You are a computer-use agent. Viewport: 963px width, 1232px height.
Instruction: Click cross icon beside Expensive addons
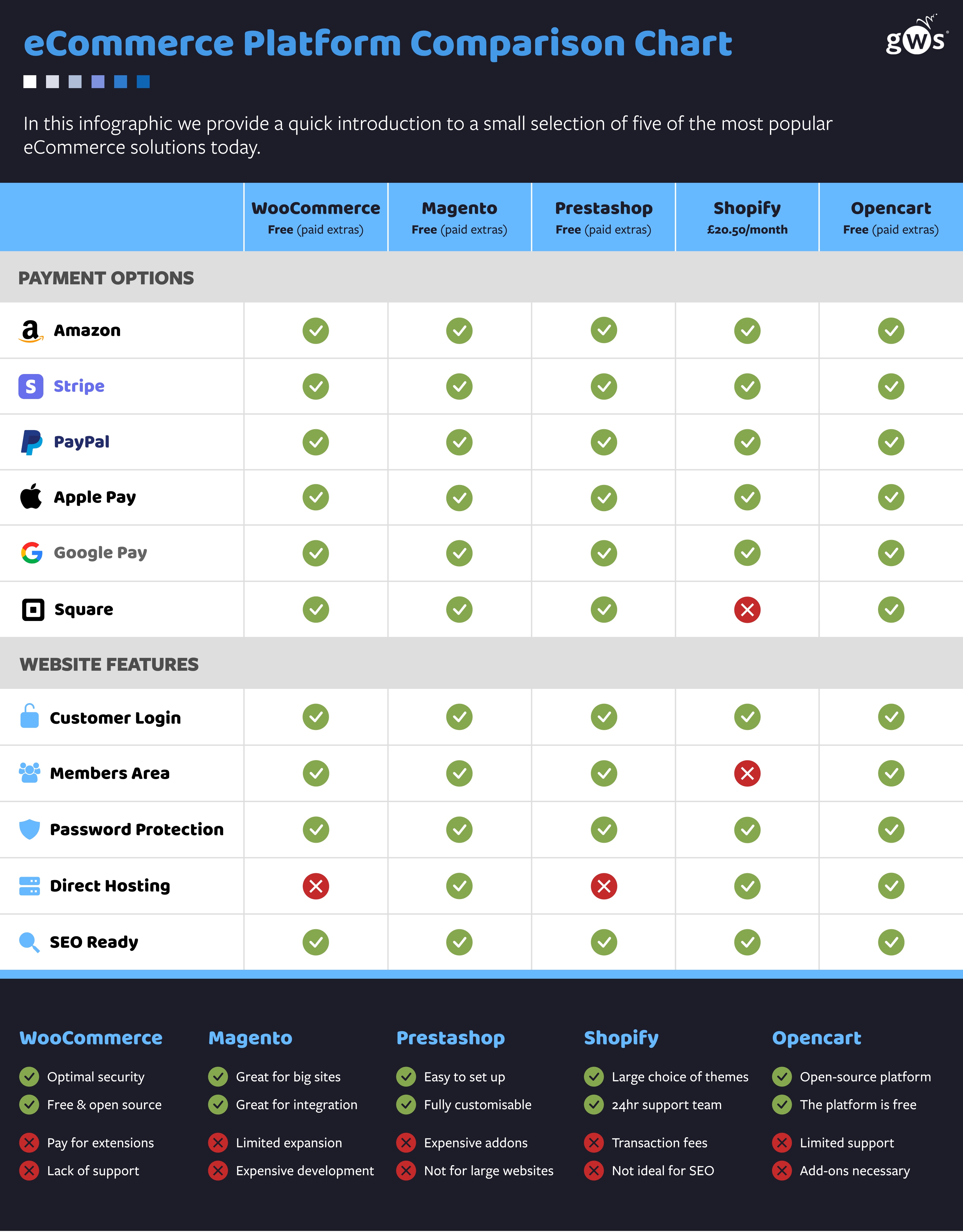(x=406, y=1143)
